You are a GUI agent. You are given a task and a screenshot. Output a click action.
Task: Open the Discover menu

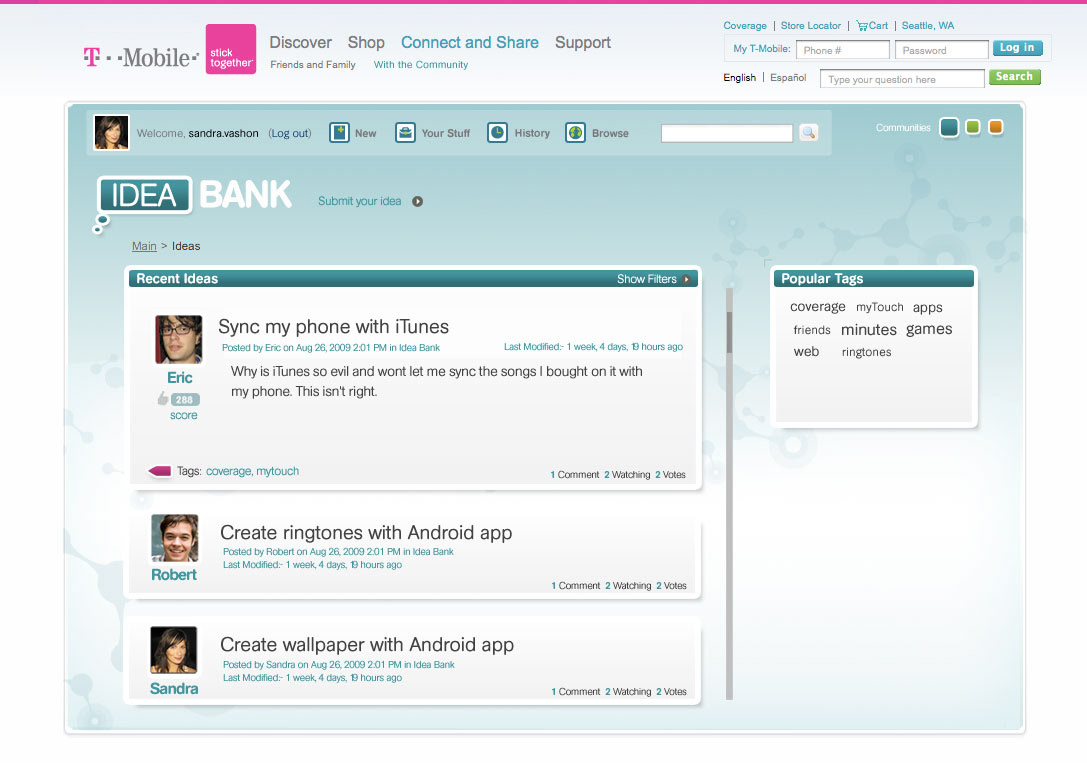pos(300,42)
